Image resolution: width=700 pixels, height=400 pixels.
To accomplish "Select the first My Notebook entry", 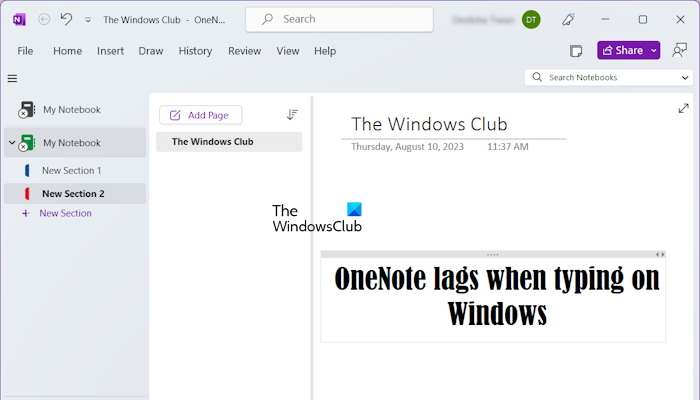I will [75, 109].
